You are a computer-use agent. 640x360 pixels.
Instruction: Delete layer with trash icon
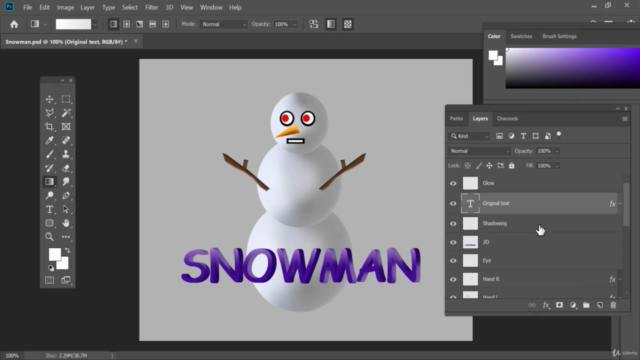coord(613,305)
